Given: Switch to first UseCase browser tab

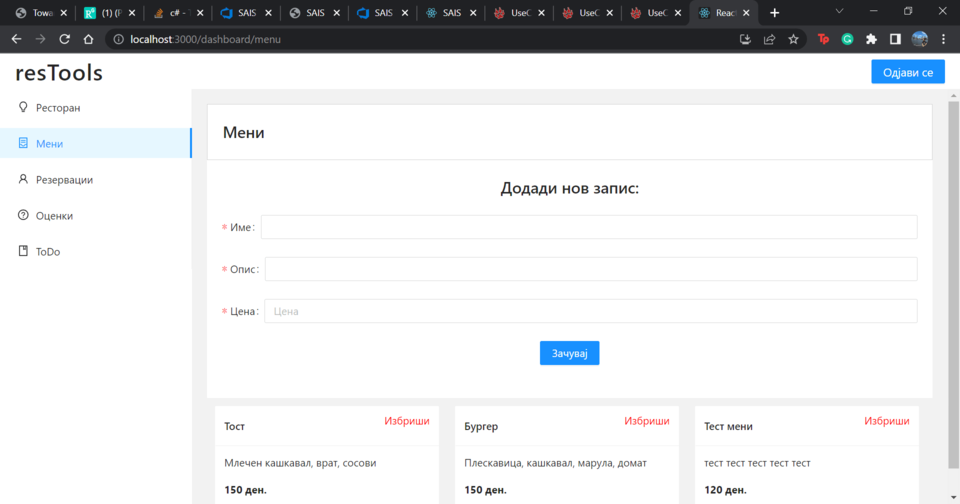Looking at the screenshot, I should click(x=514, y=13).
